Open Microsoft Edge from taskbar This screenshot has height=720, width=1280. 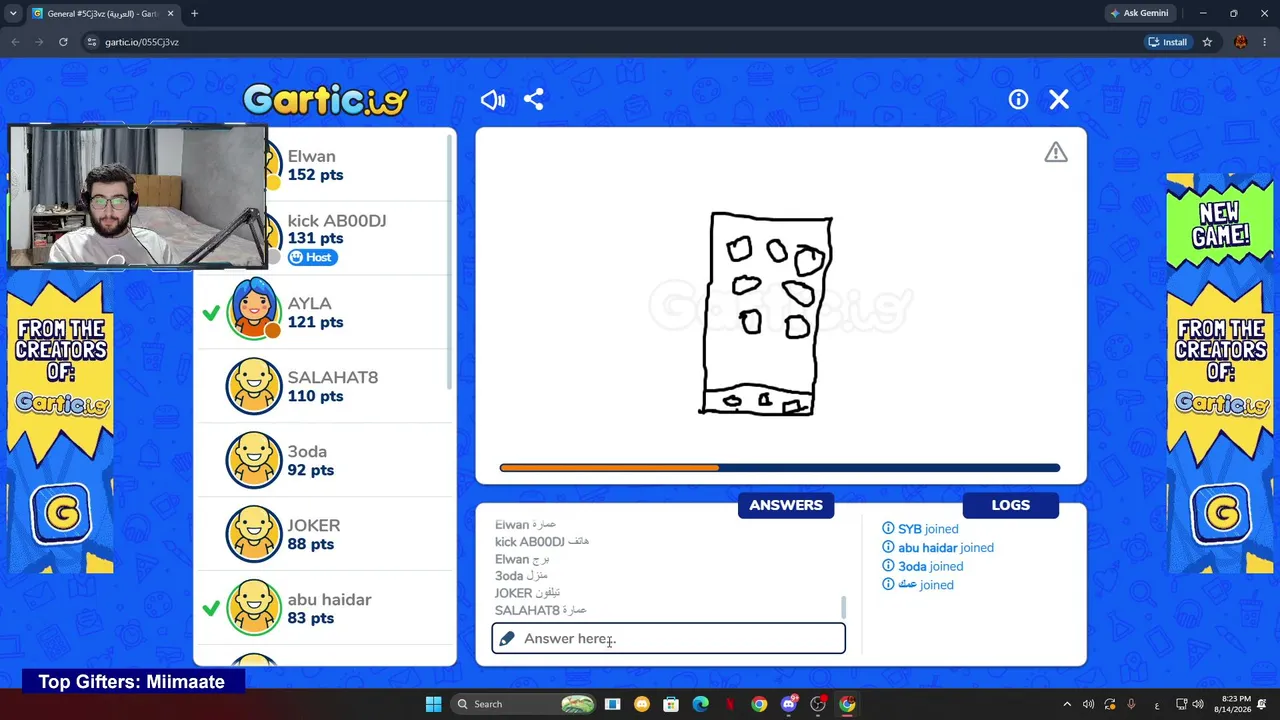[x=701, y=704]
